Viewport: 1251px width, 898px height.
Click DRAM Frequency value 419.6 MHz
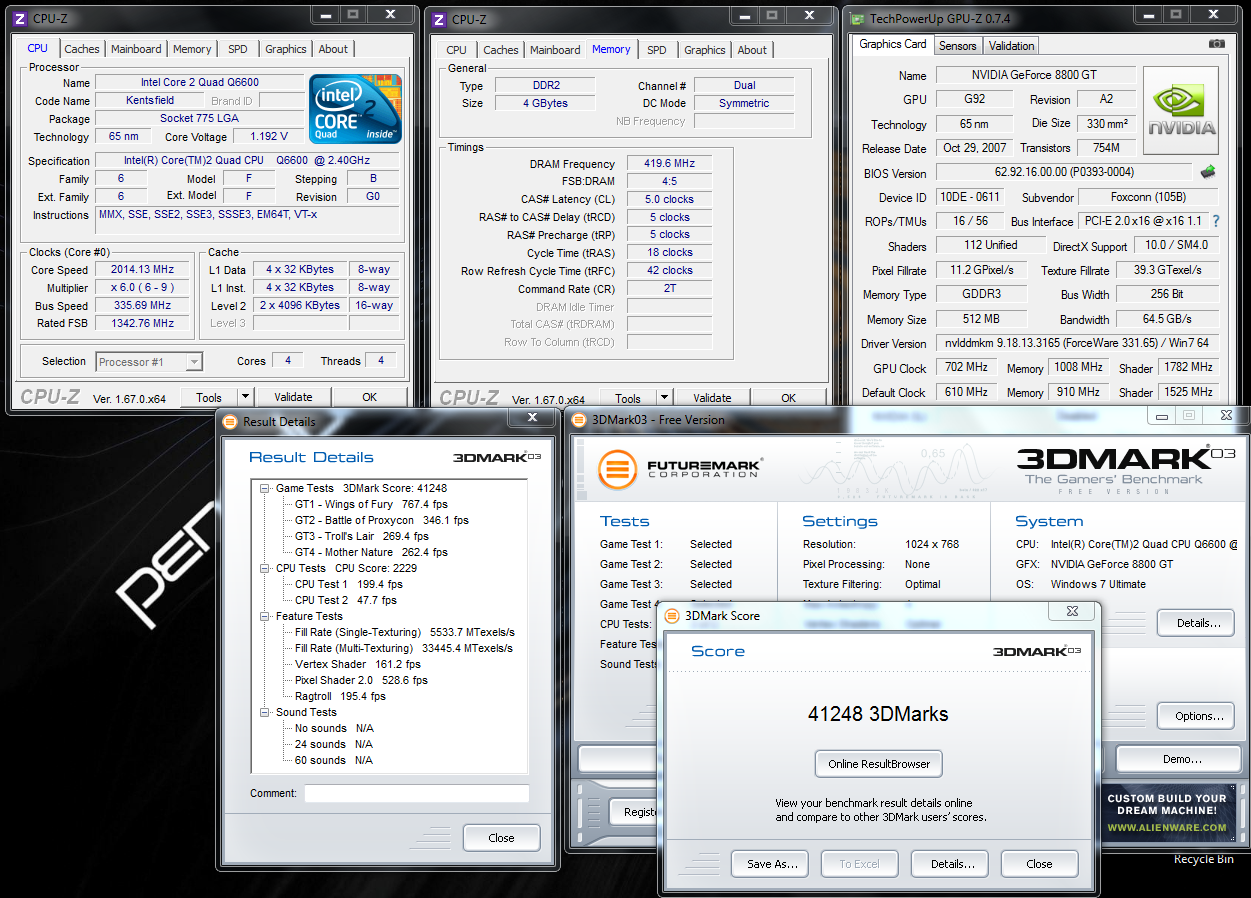point(670,164)
